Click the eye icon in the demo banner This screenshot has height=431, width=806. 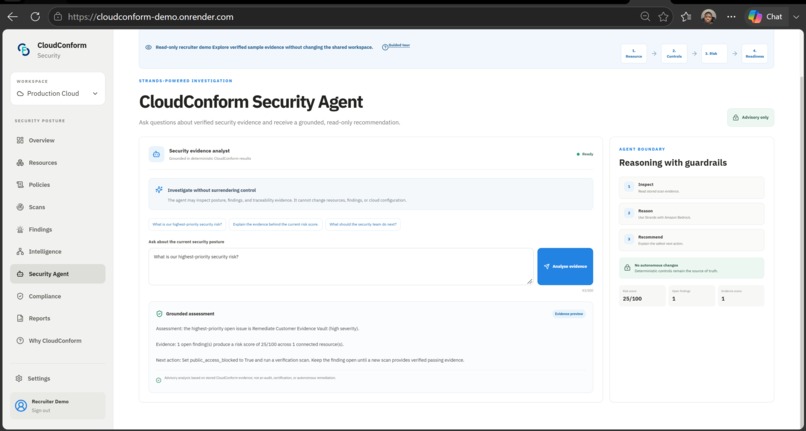point(149,47)
